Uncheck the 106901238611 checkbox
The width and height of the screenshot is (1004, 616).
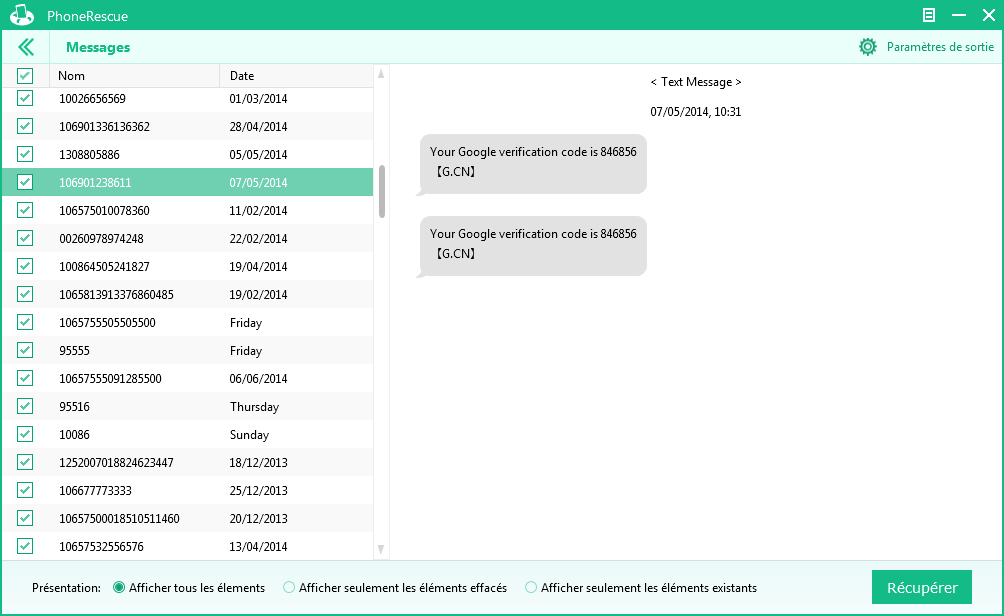pos(25,182)
